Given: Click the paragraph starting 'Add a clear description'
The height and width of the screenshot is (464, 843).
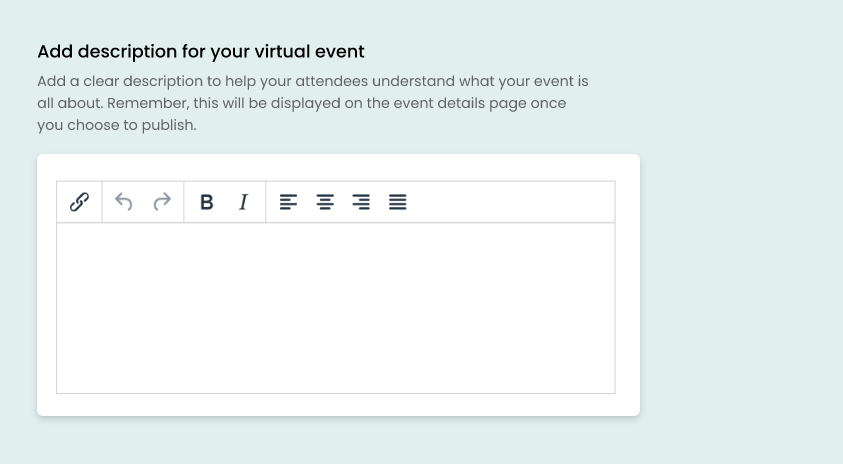Looking at the screenshot, I should pos(313,103).
